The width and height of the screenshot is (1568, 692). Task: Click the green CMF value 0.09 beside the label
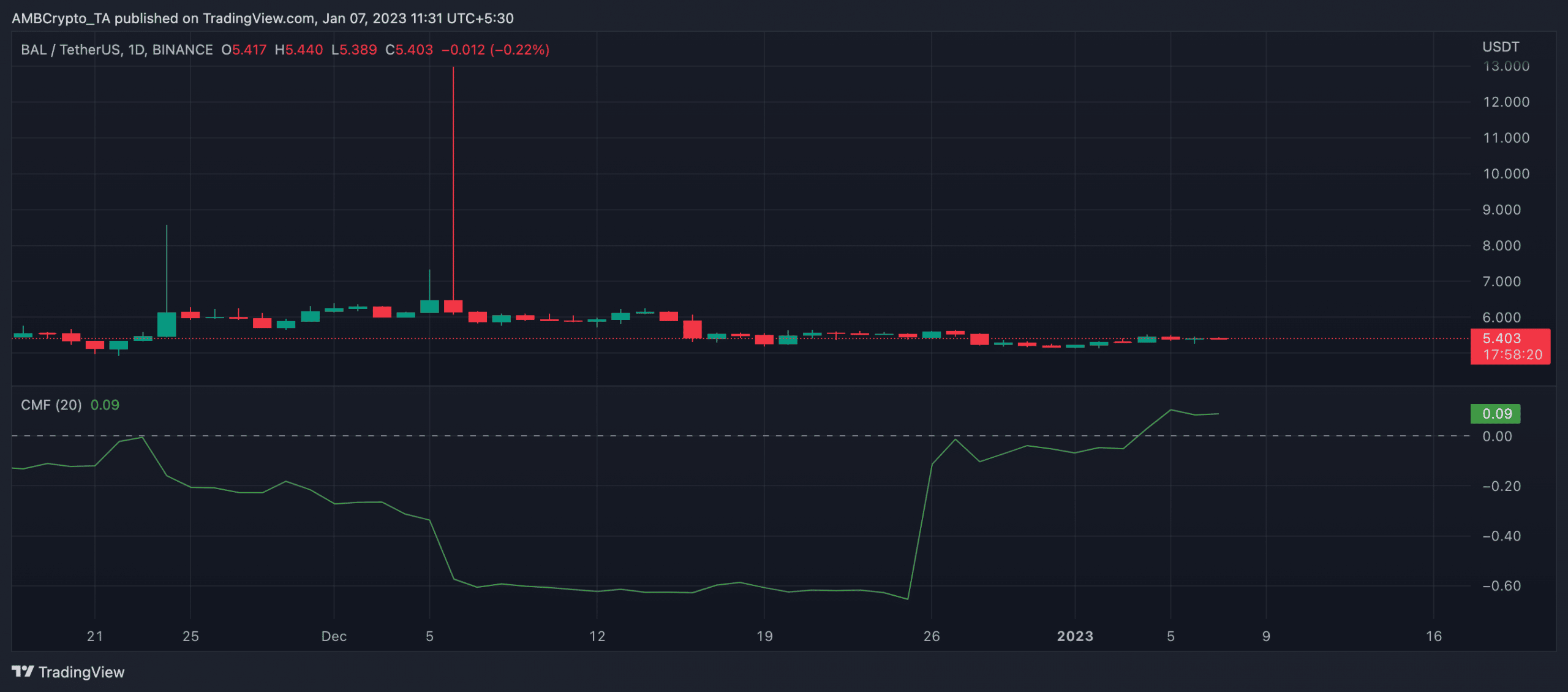(x=105, y=405)
